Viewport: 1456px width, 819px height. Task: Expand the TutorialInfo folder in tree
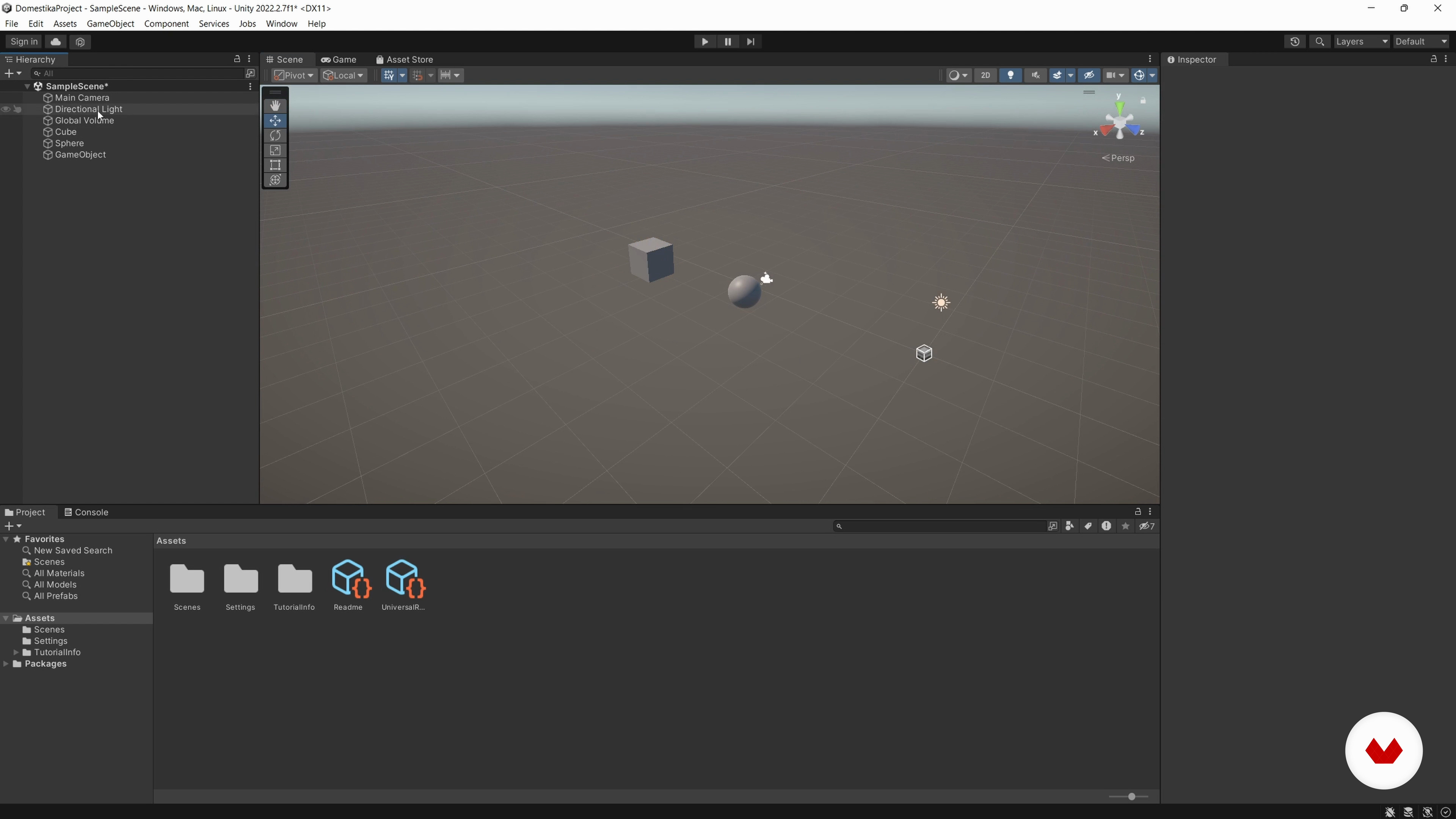click(x=16, y=652)
